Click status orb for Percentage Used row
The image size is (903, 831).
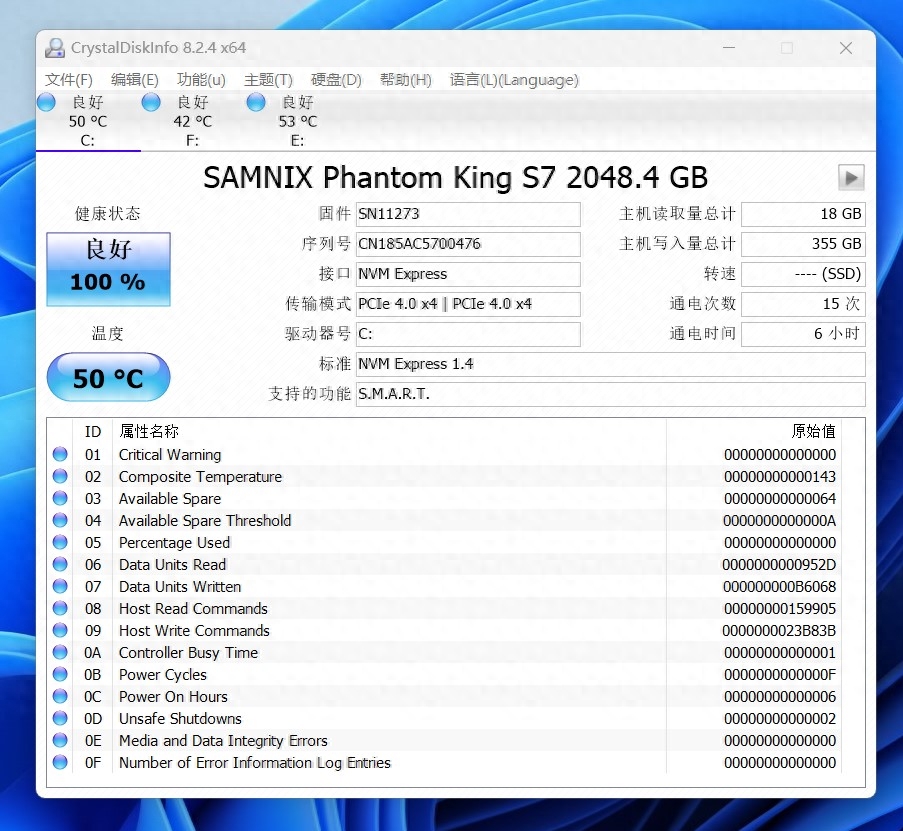click(x=60, y=542)
